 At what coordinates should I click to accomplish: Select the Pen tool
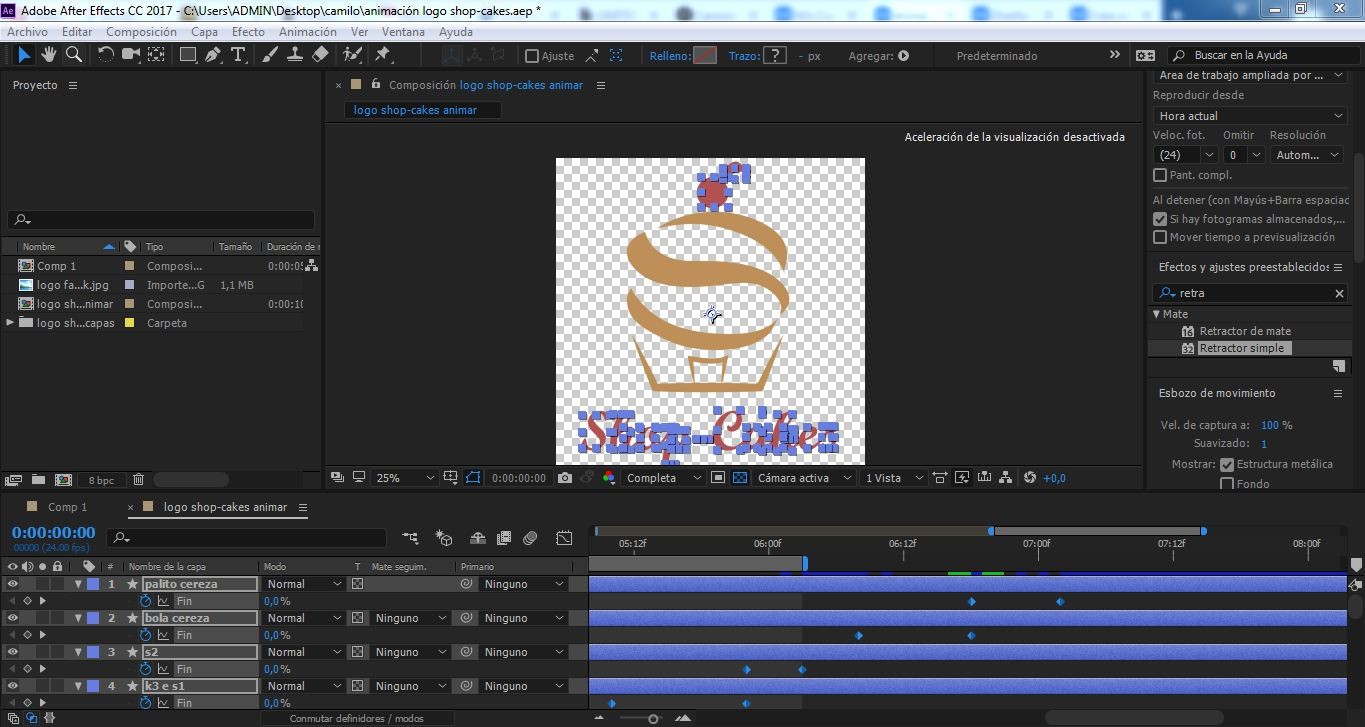pos(213,55)
